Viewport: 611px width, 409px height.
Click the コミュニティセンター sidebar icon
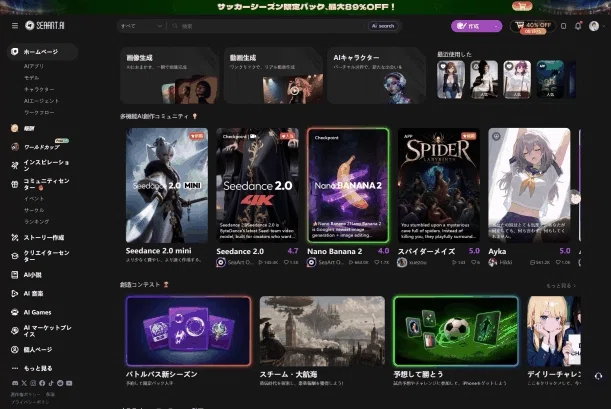pos(15,184)
